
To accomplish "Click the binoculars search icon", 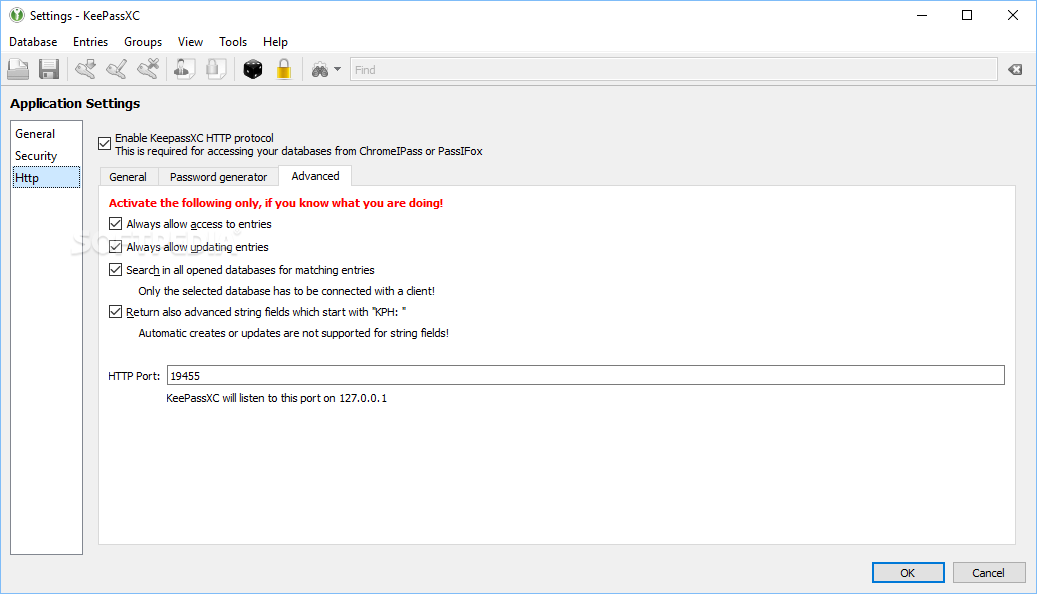I will click(320, 70).
